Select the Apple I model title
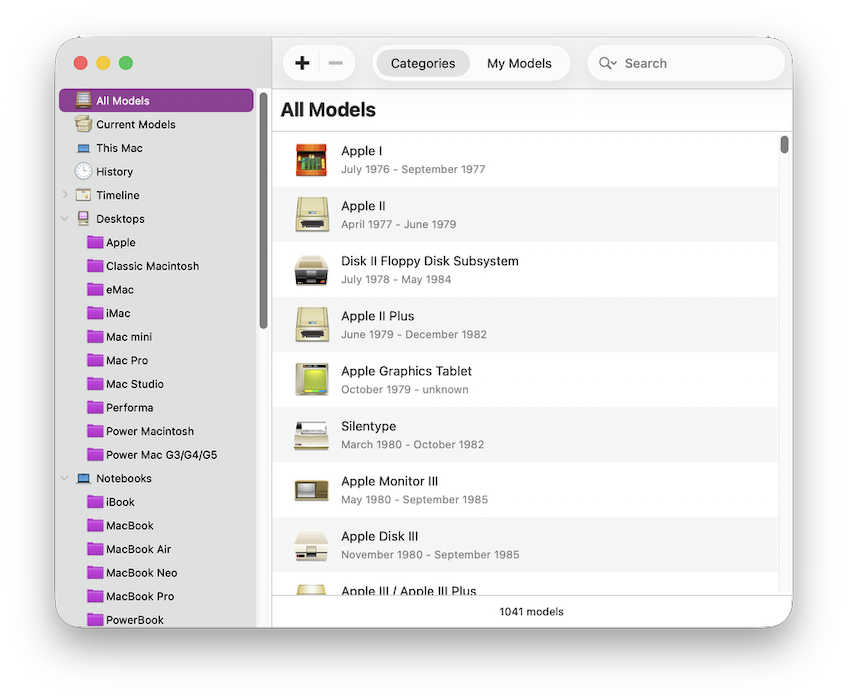The width and height of the screenshot is (848, 700). coord(361,151)
